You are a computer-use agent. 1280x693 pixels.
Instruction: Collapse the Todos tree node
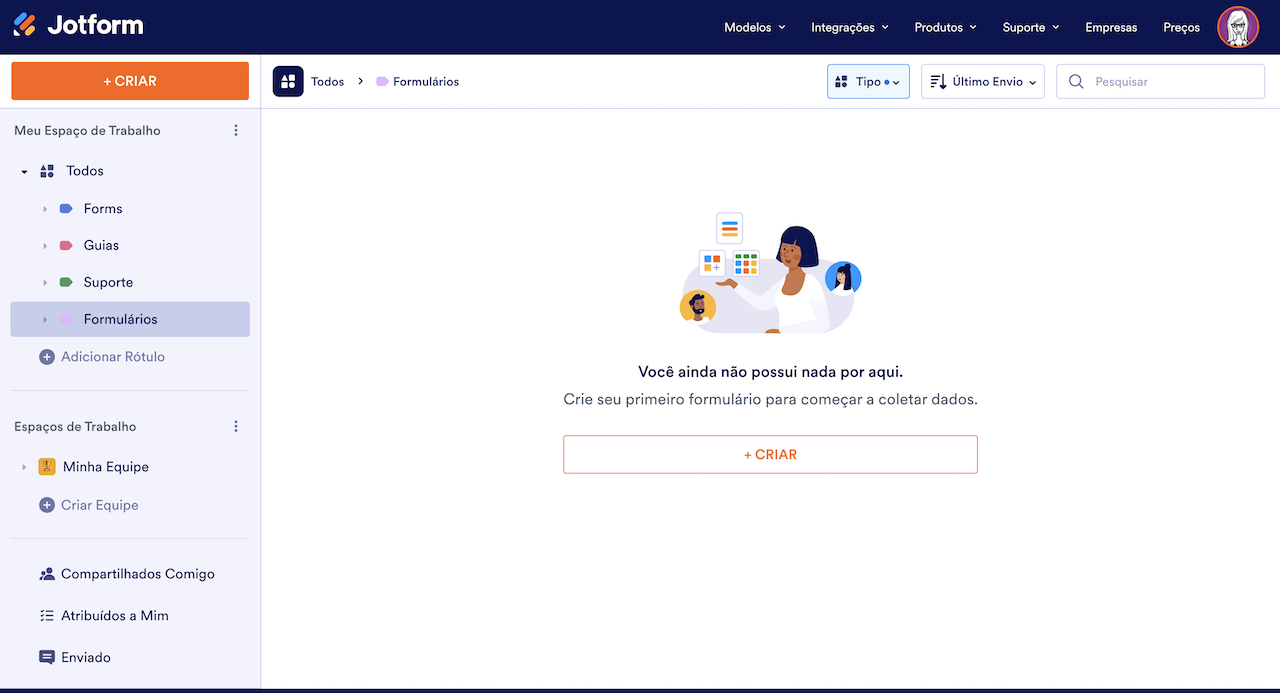pyautogui.click(x=24, y=172)
